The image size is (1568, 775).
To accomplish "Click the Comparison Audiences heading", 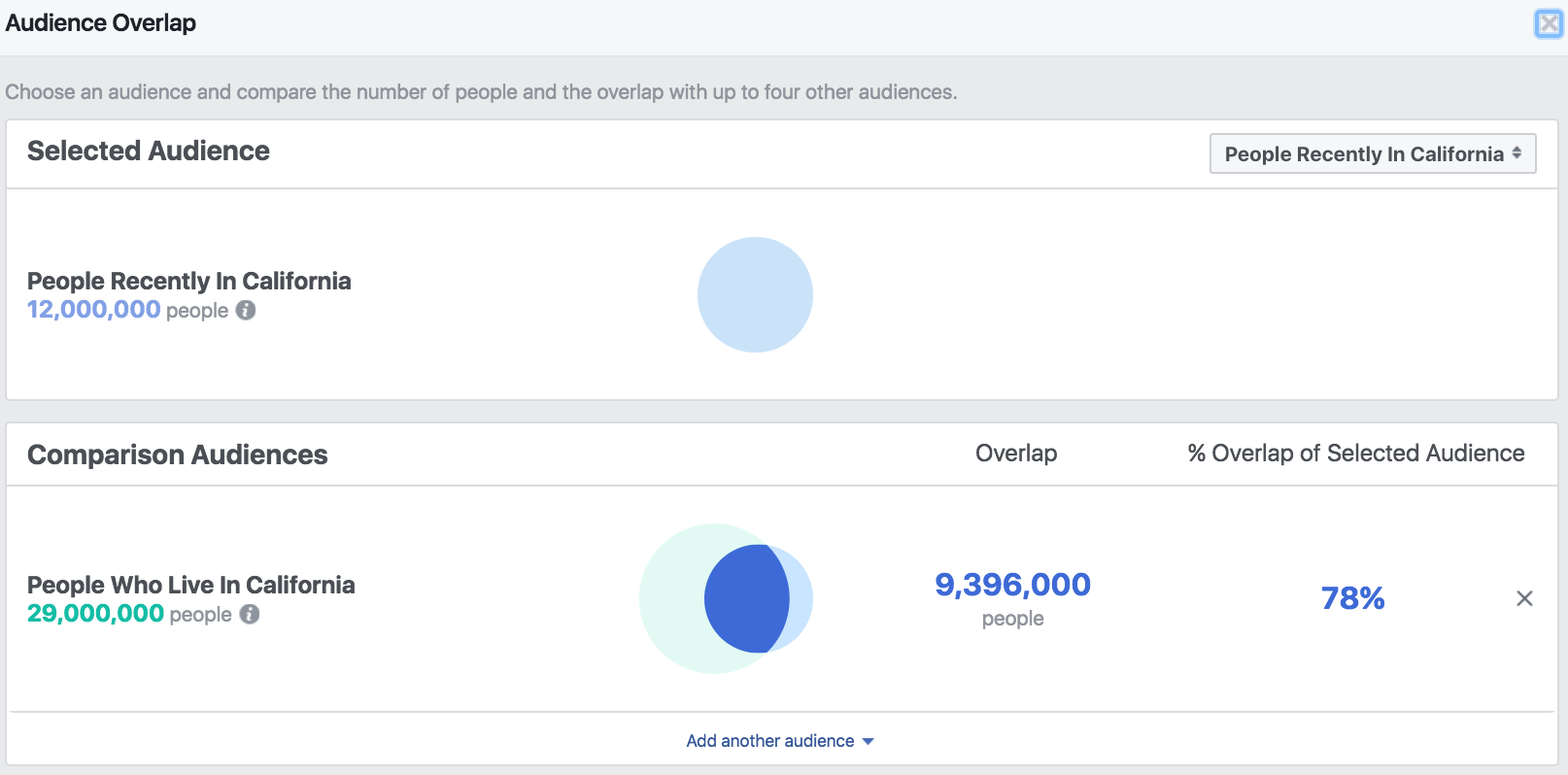I will pyautogui.click(x=178, y=455).
